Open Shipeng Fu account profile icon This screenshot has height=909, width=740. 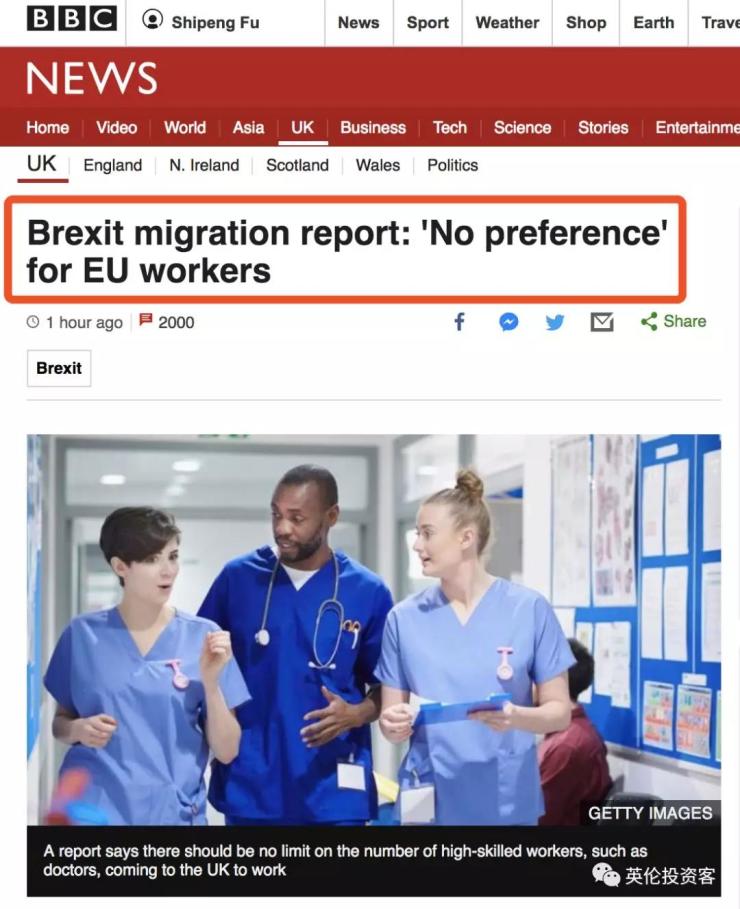pos(153,20)
